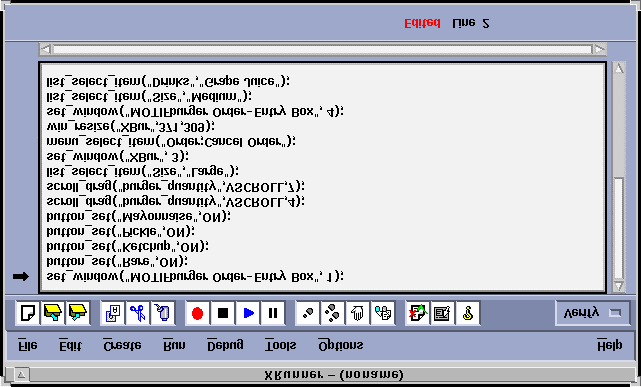Viewport: 641px width, 387px height.
Task: Click the vertical scrollbar thumb
Action: pyautogui.click(x=619, y=228)
